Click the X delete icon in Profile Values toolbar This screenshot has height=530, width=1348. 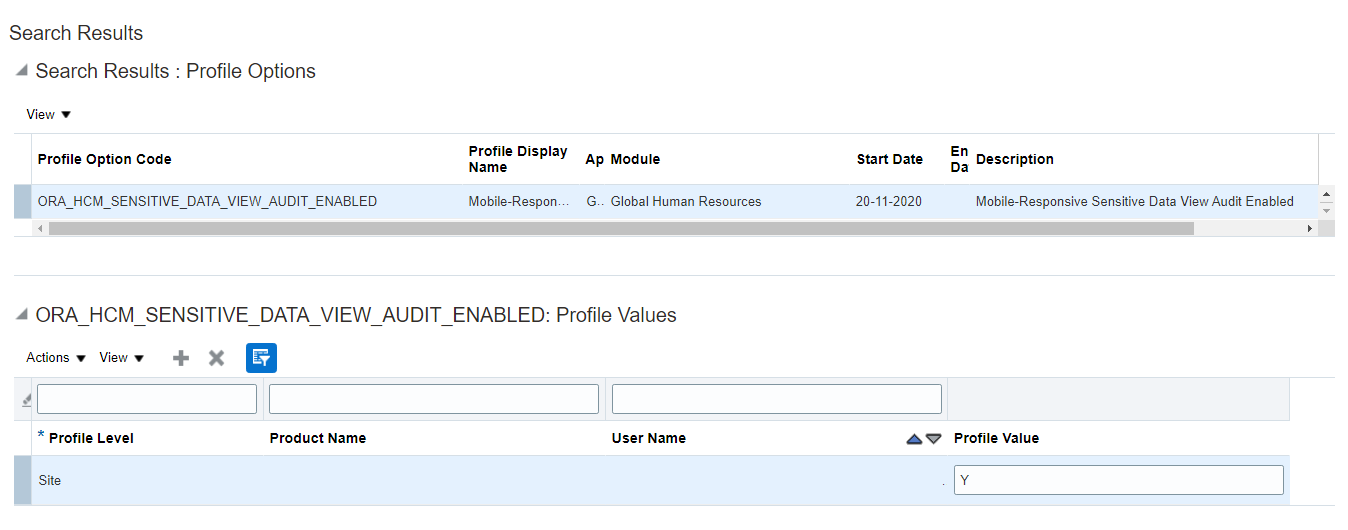[x=216, y=358]
